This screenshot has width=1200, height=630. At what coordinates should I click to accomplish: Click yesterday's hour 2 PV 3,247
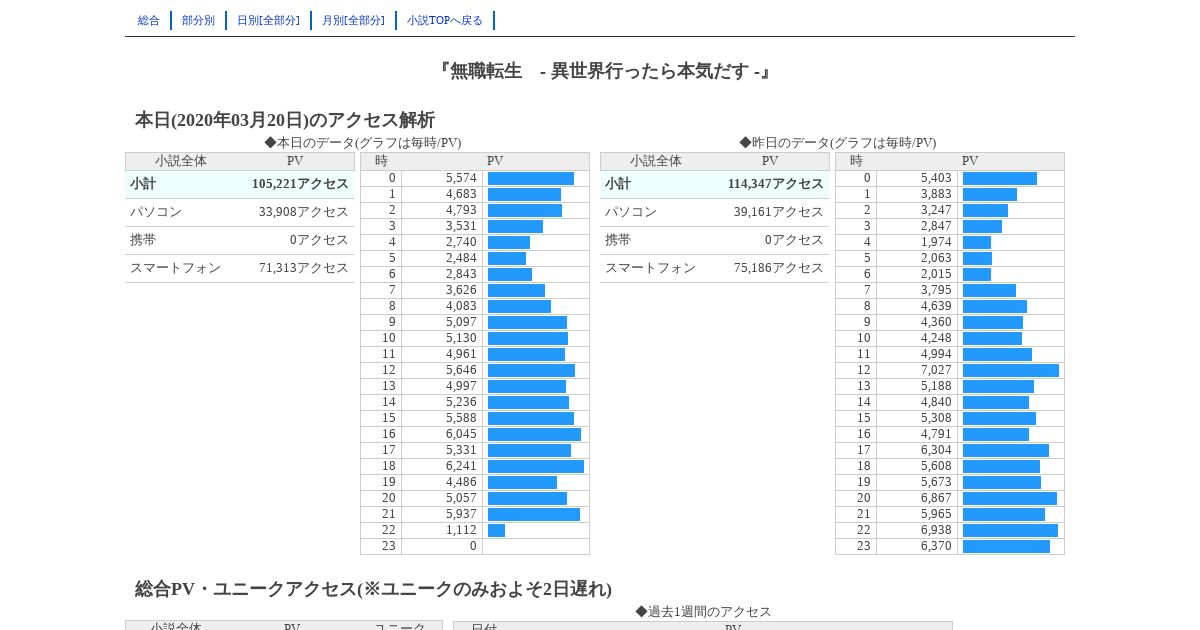[x=936, y=210]
